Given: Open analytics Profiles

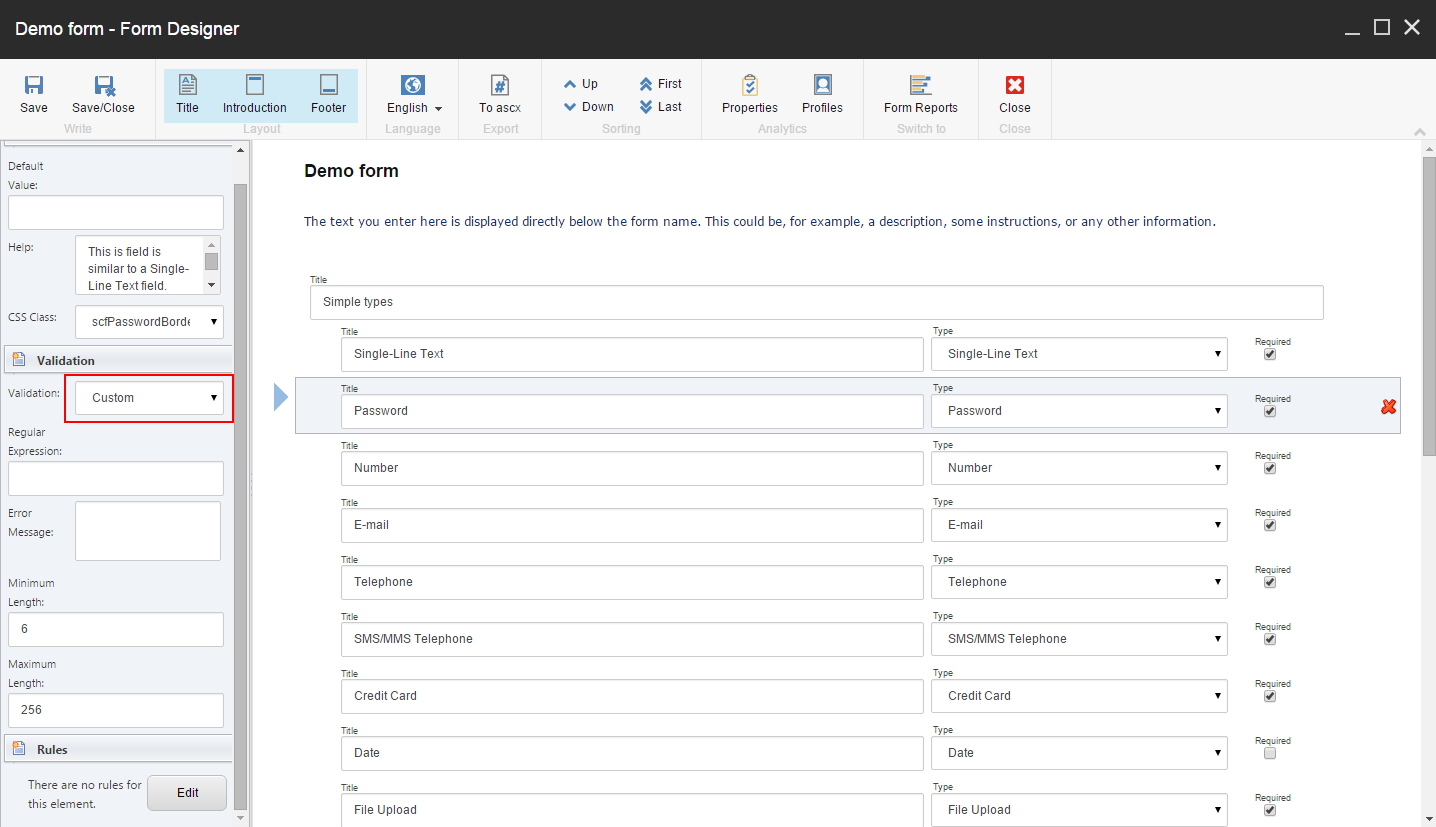Looking at the screenshot, I should coord(822,95).
